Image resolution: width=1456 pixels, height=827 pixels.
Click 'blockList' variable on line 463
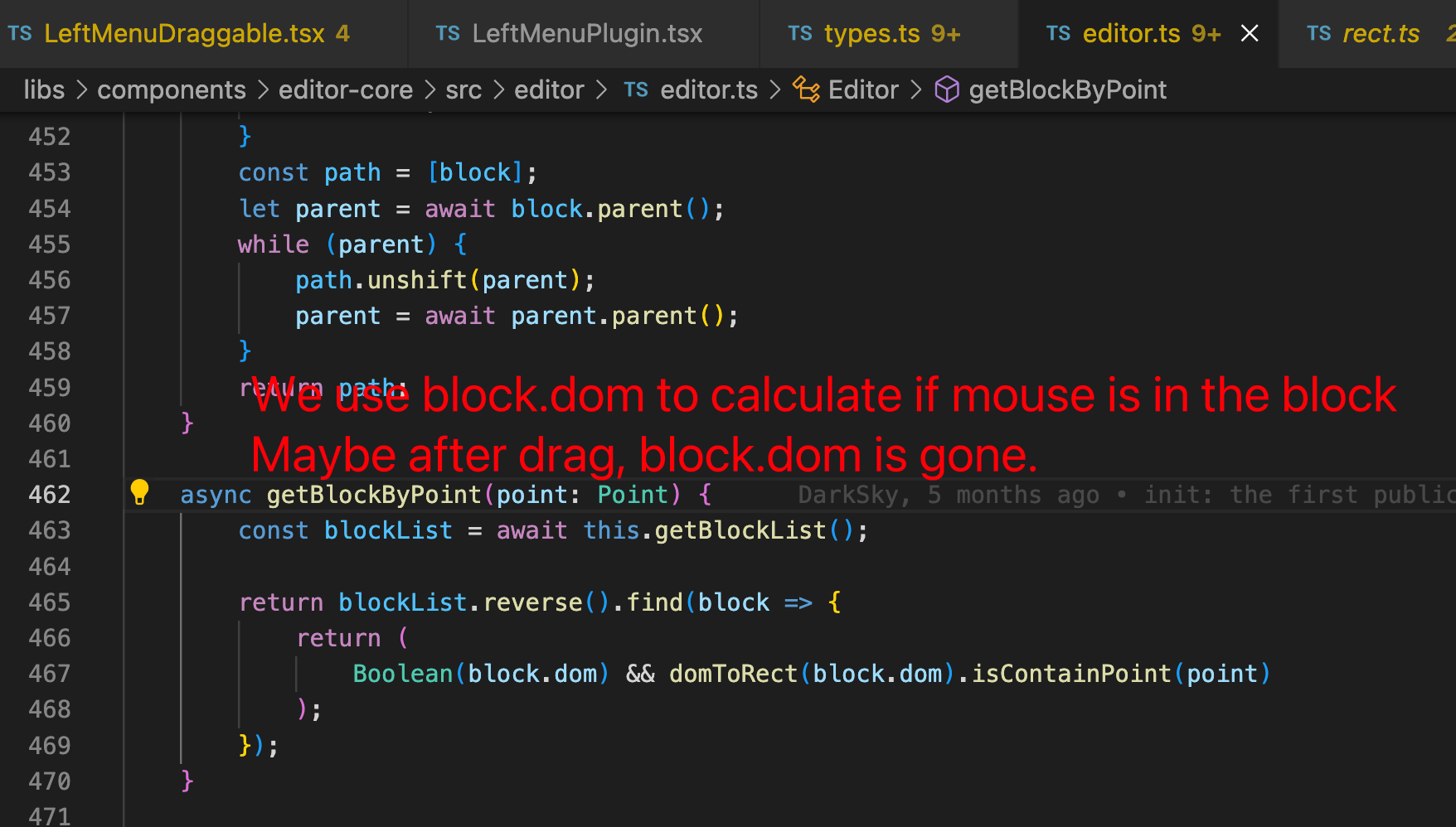(388, 530)
